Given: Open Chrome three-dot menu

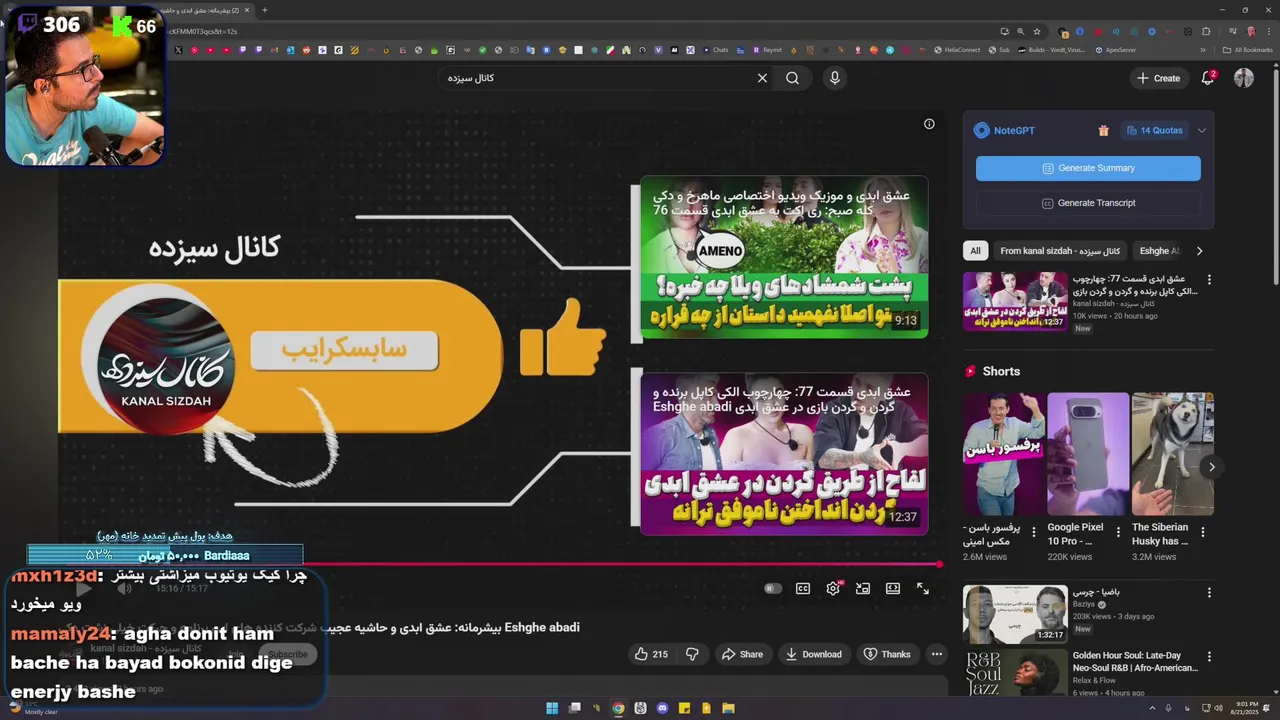Looking at the screenshot, I should point(1268,31).
